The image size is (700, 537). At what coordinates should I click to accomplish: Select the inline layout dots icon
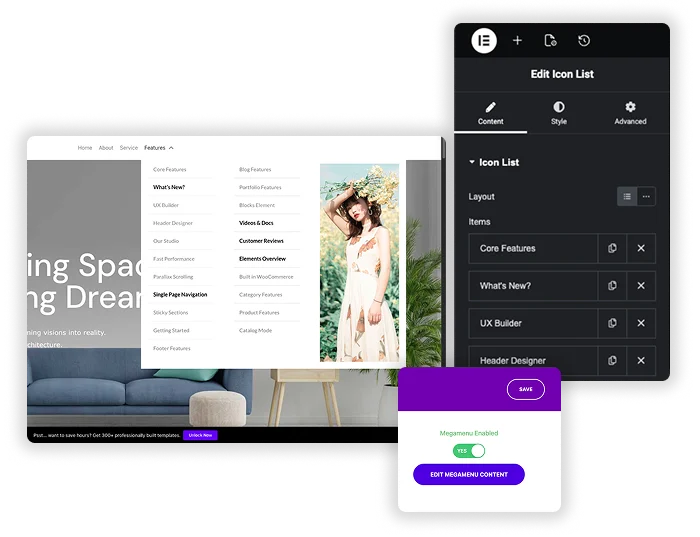pos(646,196)
